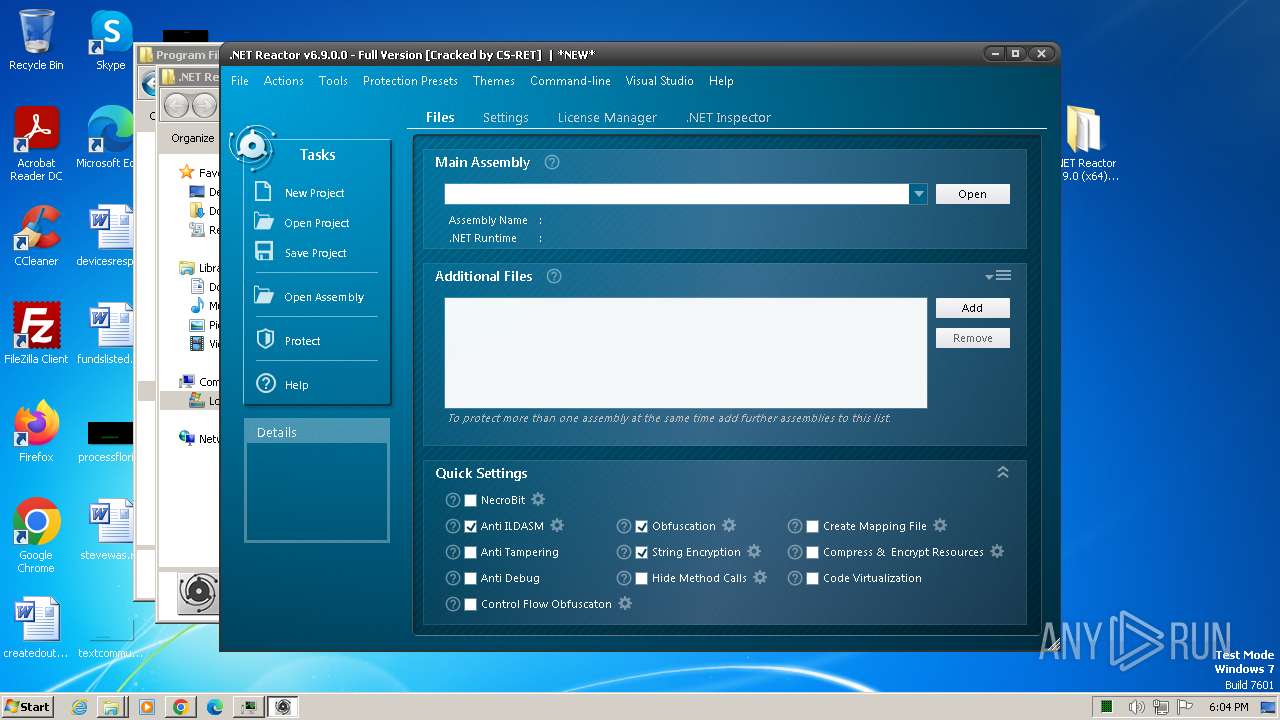Viewport: 1280px width, 720px height.
Task: Click Organize in the Explorer window
Action: [x=192, y=138]
